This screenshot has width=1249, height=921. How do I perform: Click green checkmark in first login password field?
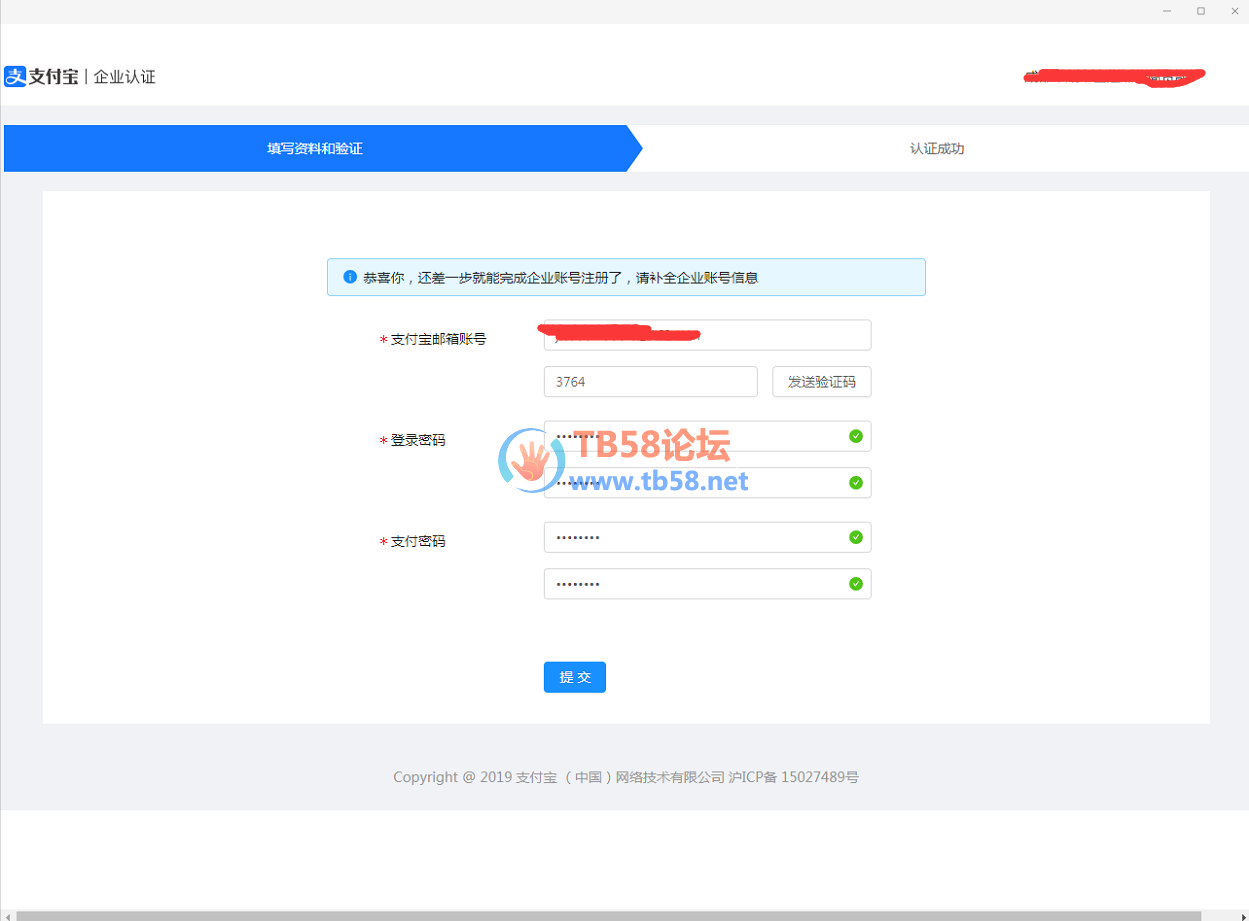pos(855,436)
